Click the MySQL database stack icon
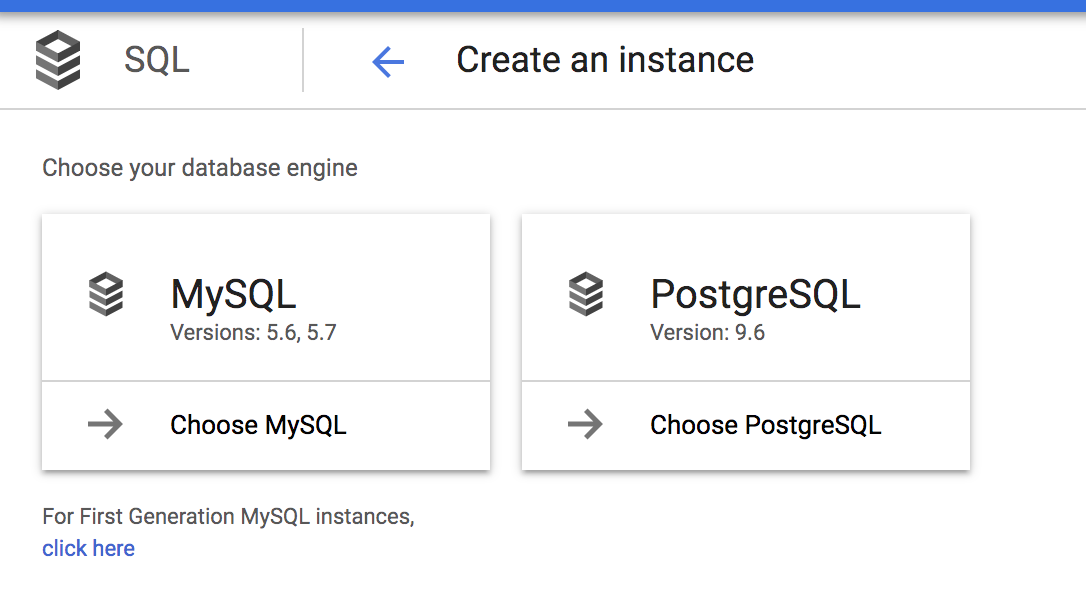Image resolution: width=1086 pixels, height=596 pixels. (x=106, y=294)
